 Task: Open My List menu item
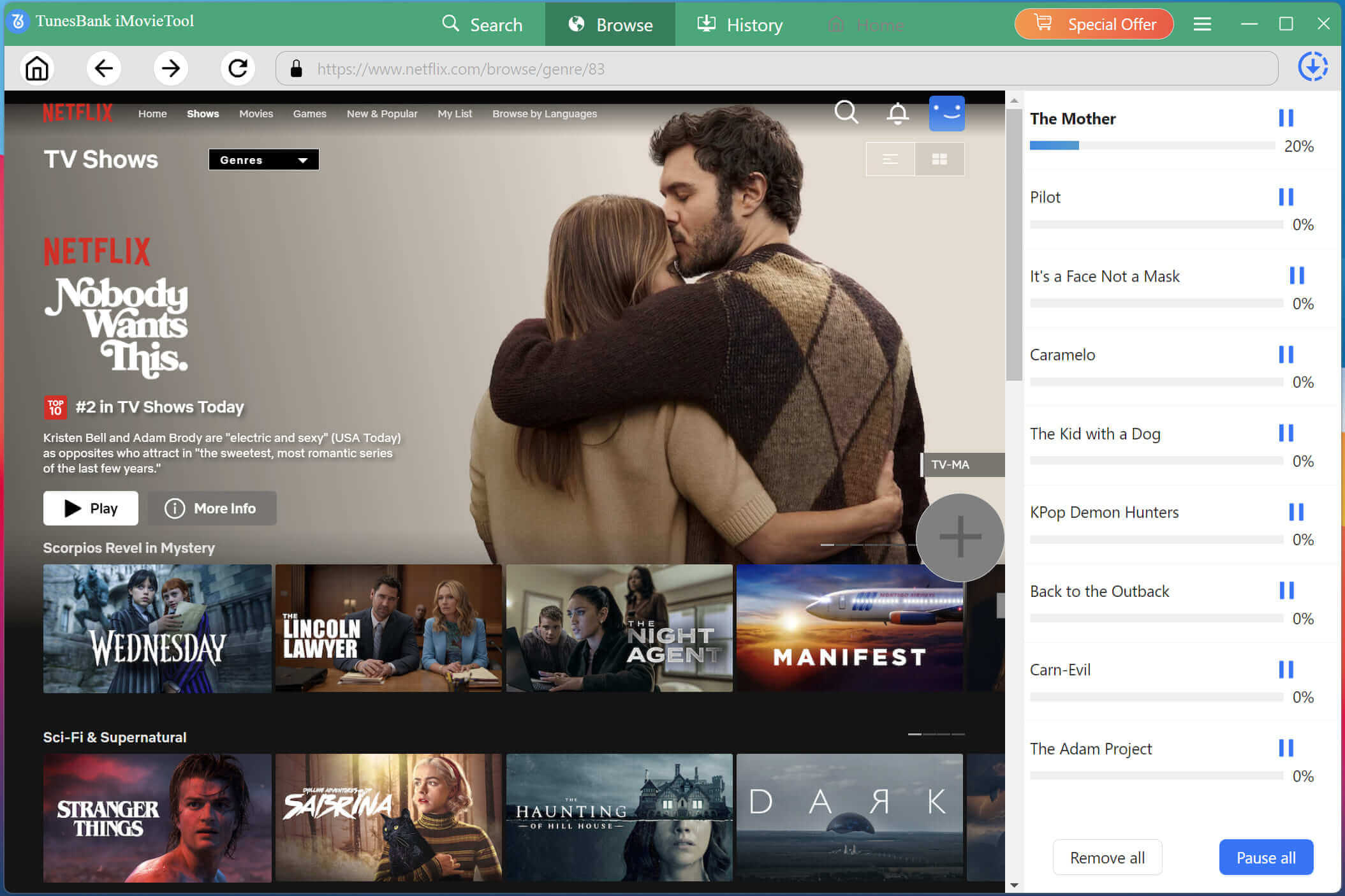pyautogui.click(x=455, y=114)
